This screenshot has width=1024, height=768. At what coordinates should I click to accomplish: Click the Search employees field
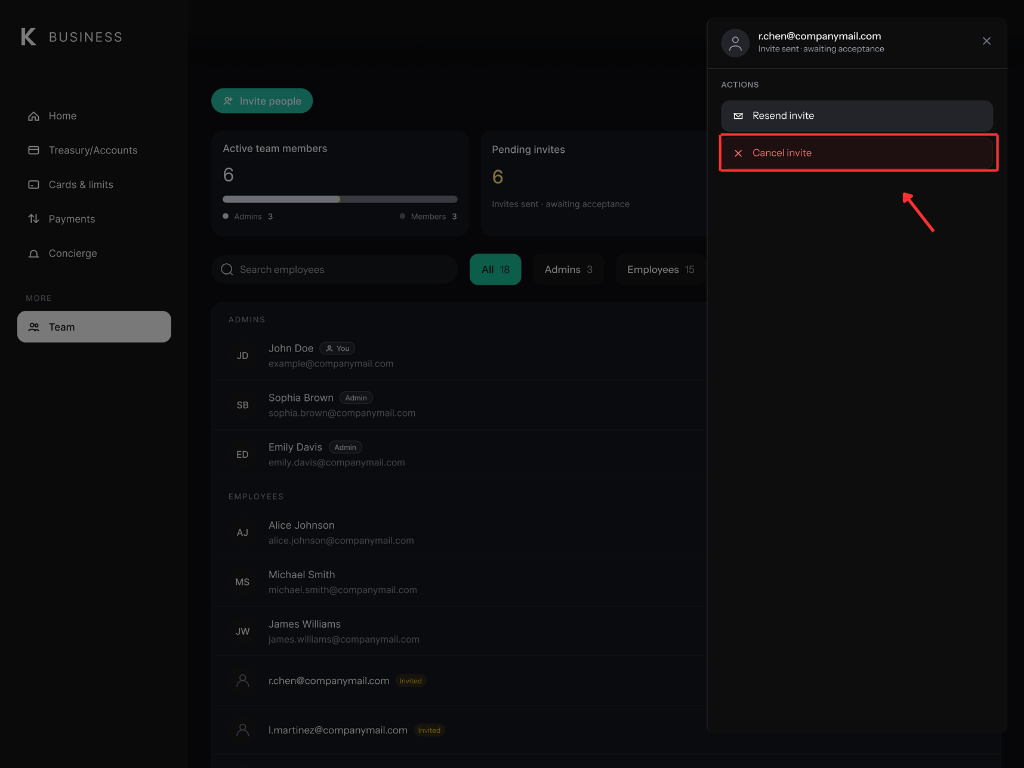pos(334,270)
